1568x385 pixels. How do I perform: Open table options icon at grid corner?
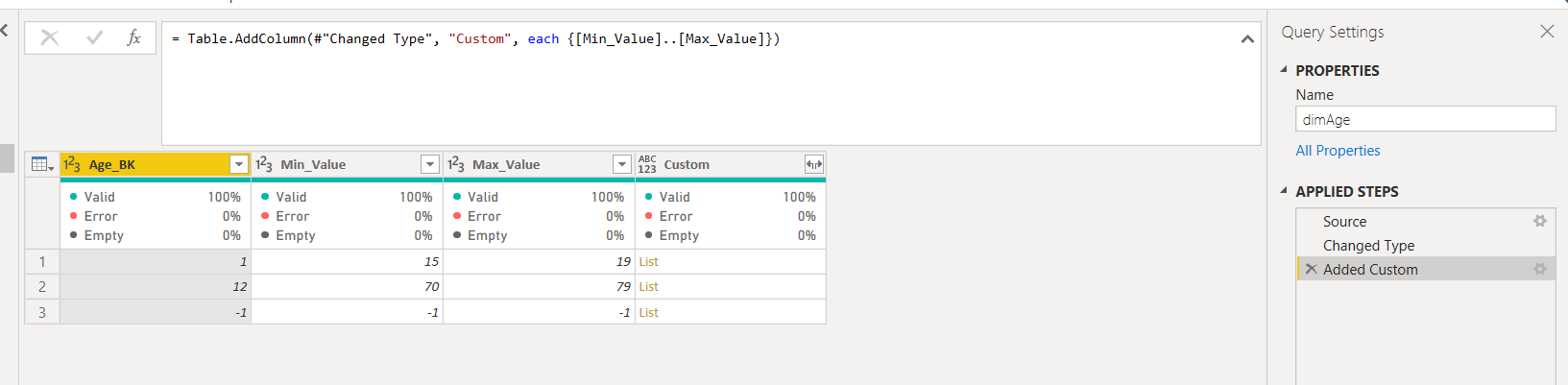[42, 164]
